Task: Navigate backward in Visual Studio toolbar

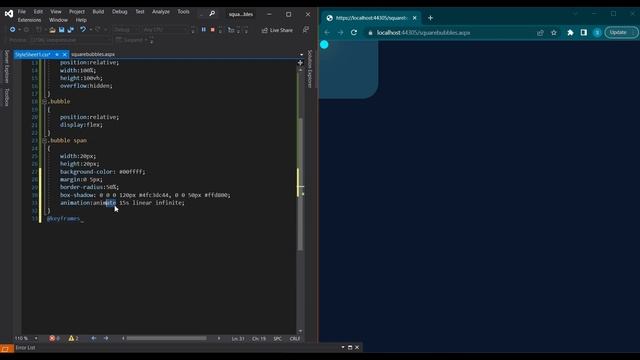Action: [x=13, y=30]
